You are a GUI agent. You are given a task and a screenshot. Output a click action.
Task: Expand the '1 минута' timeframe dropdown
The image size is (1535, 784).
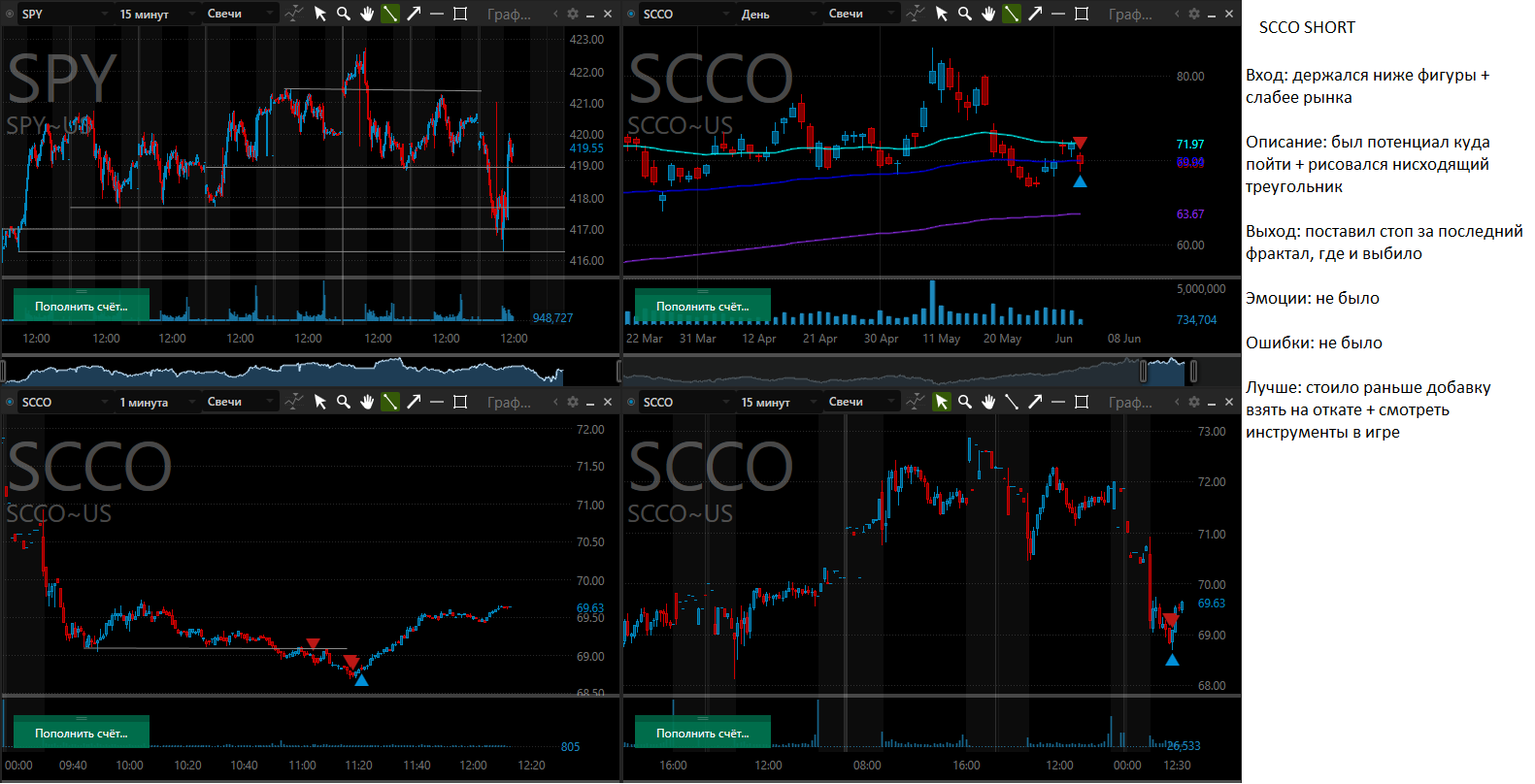[x=155, y=403]
